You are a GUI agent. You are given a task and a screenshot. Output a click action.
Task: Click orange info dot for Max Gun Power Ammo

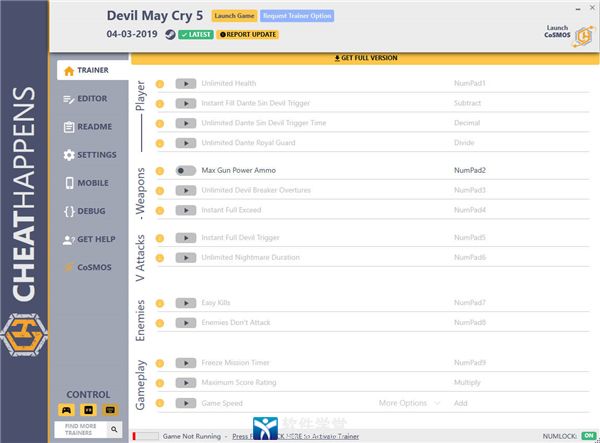pos(160,171)
